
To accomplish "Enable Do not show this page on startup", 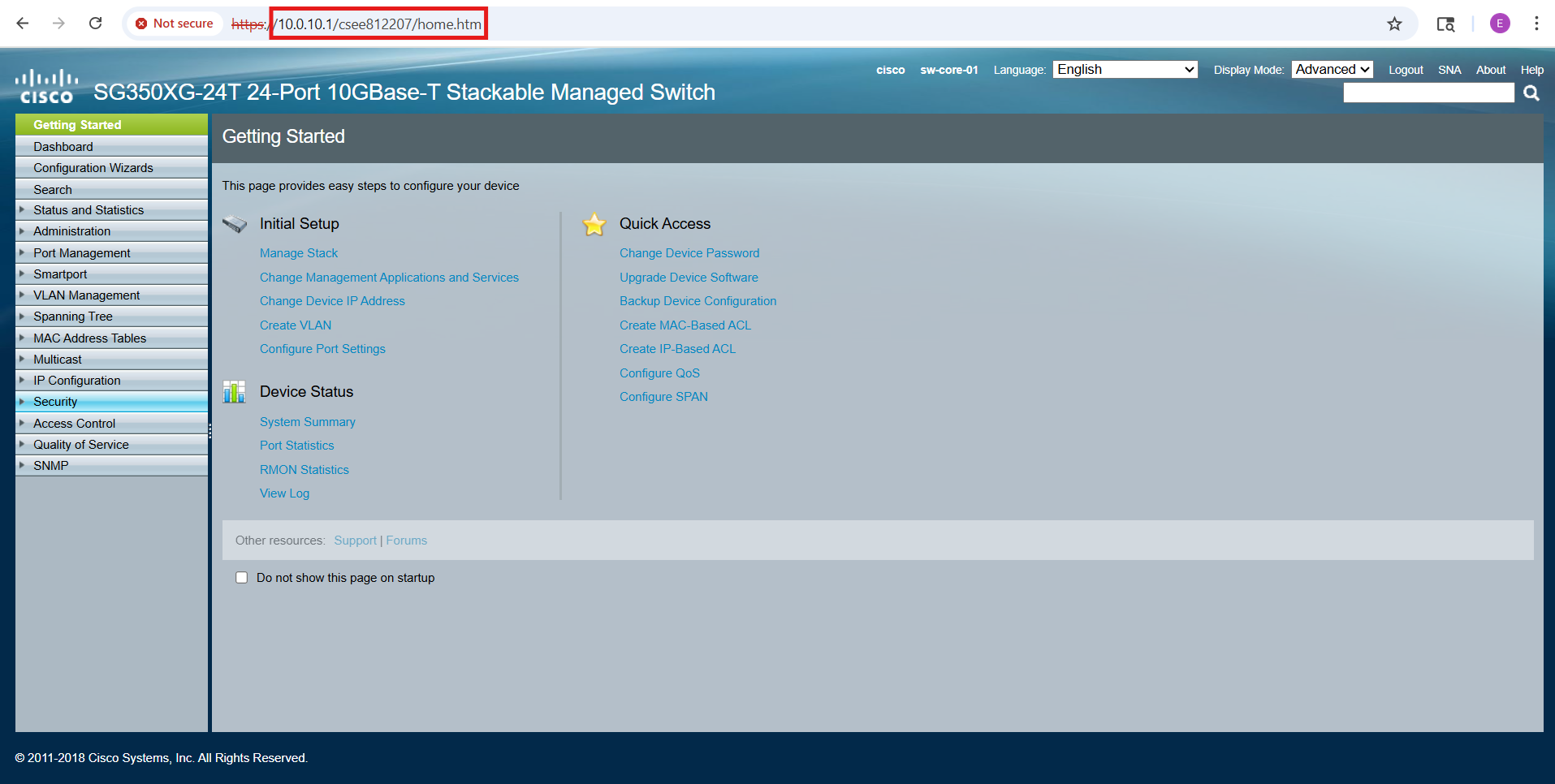I will (241, 578).
